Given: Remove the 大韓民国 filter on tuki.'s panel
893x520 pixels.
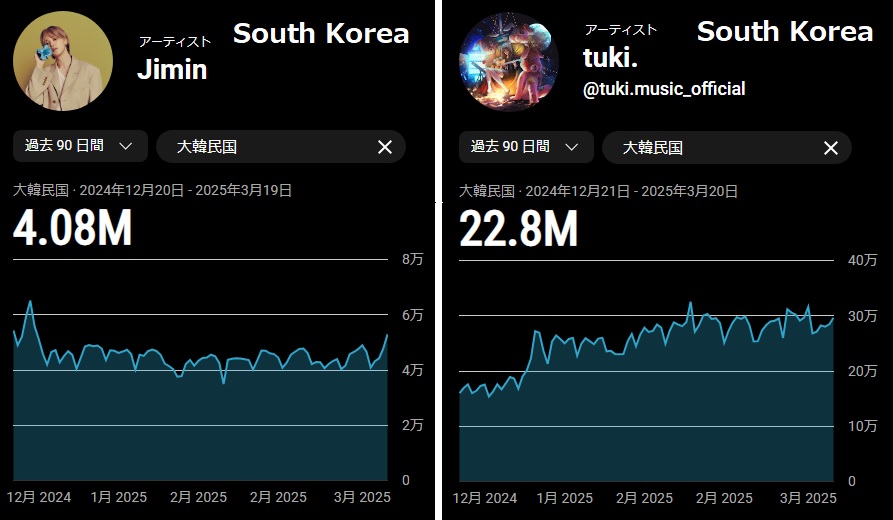Looking at the screenshot, I should (x=831, y=147).
